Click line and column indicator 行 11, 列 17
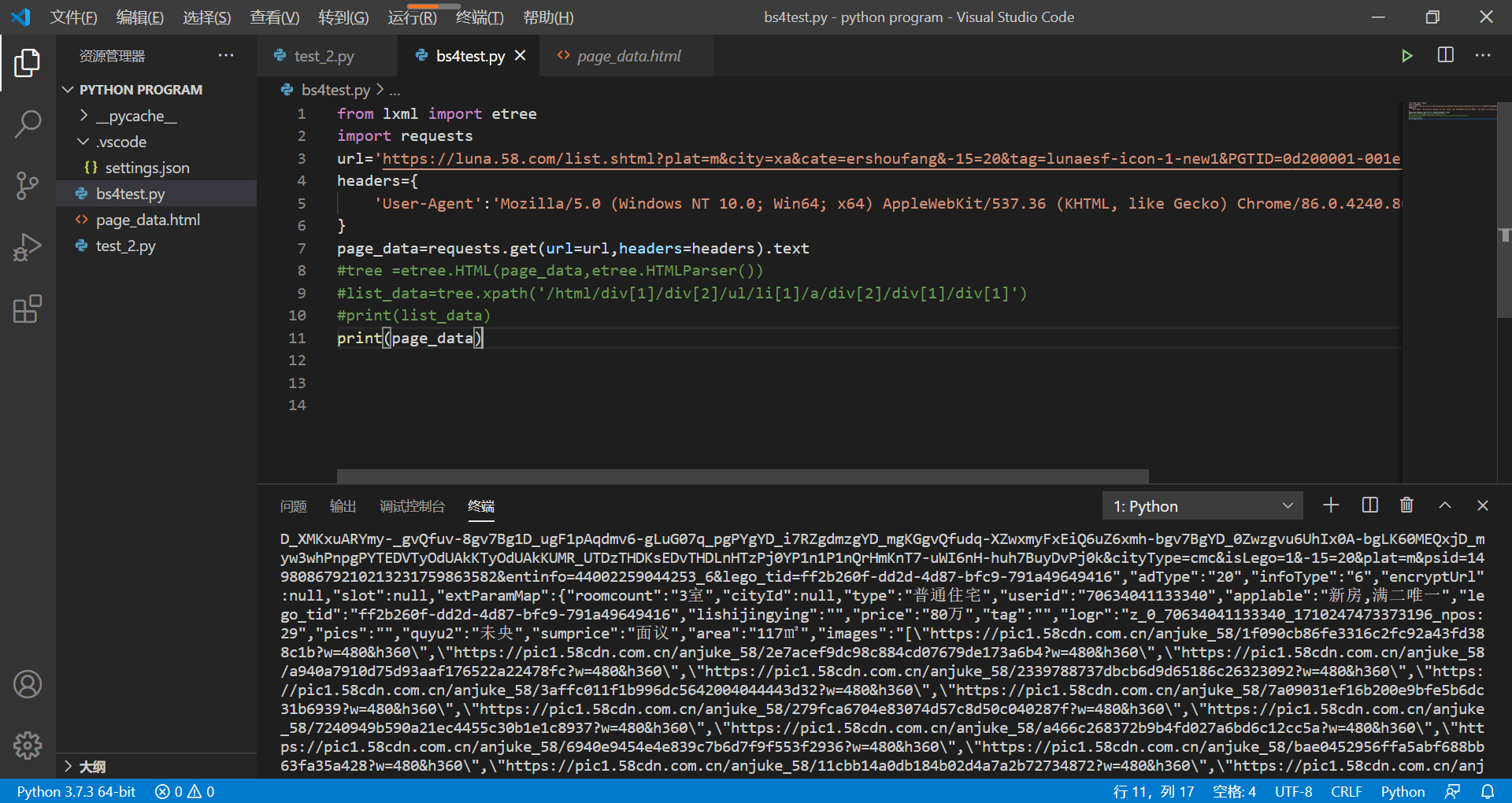This screenshot has height=803, width=1512. tap(1154, 791)
